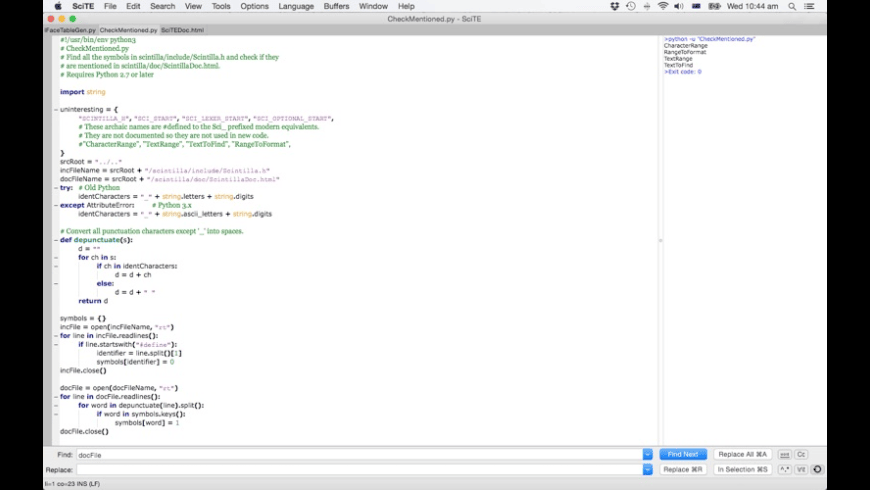870x490 pixels.
Task: Collapse the 'uninteresting = {' fold marker
Action: pyautogui.click(x=55, y=110)
